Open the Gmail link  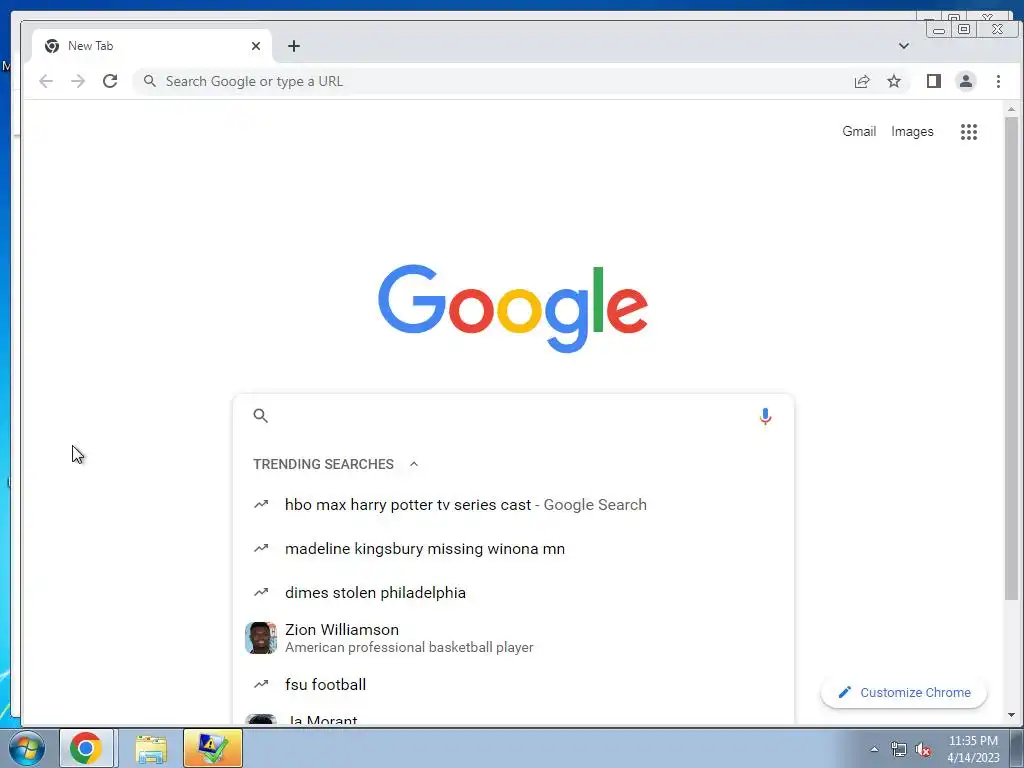(x=859, y=131)
